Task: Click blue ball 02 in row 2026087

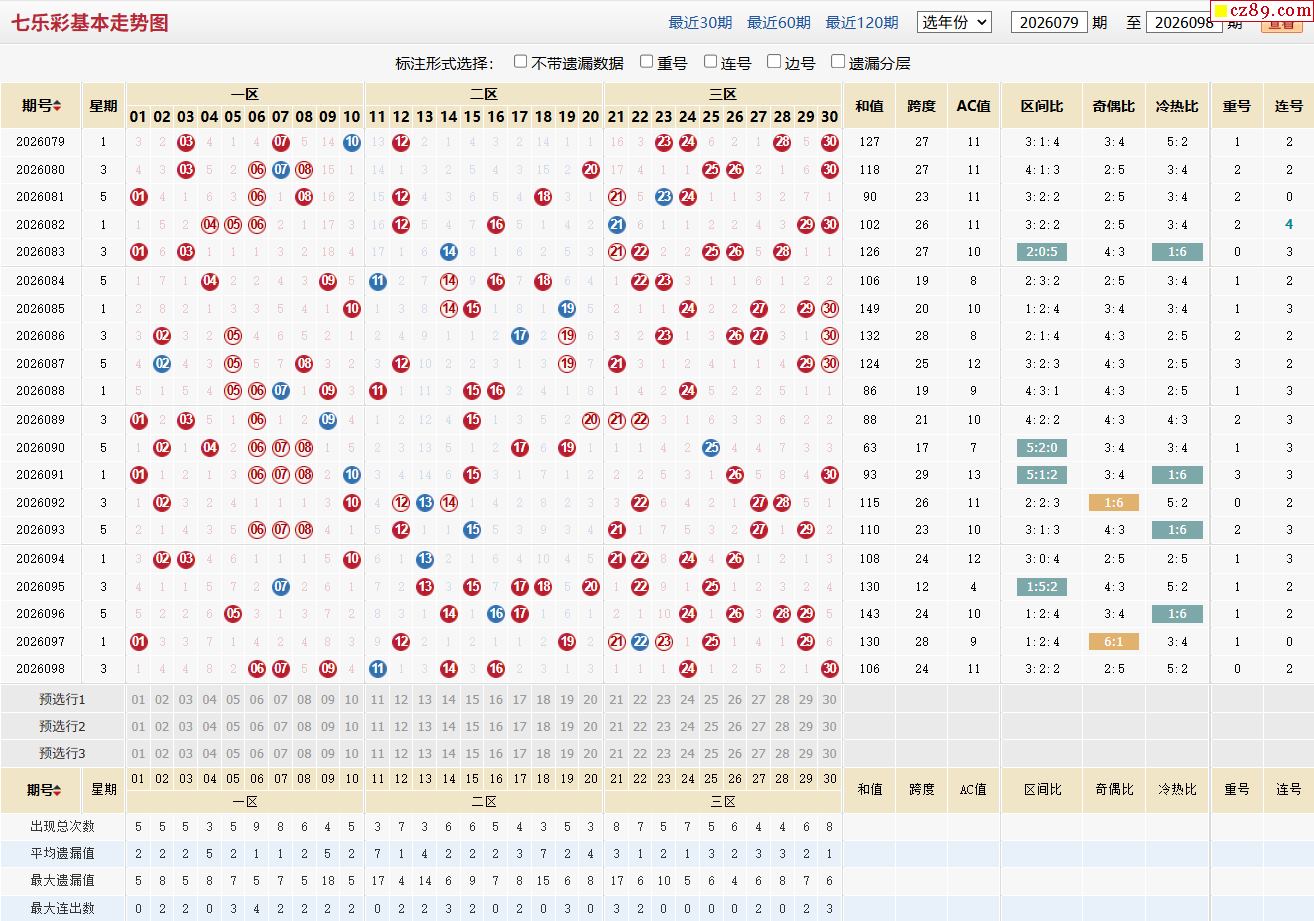Action: pyautogui.click(x=162, y=363)
